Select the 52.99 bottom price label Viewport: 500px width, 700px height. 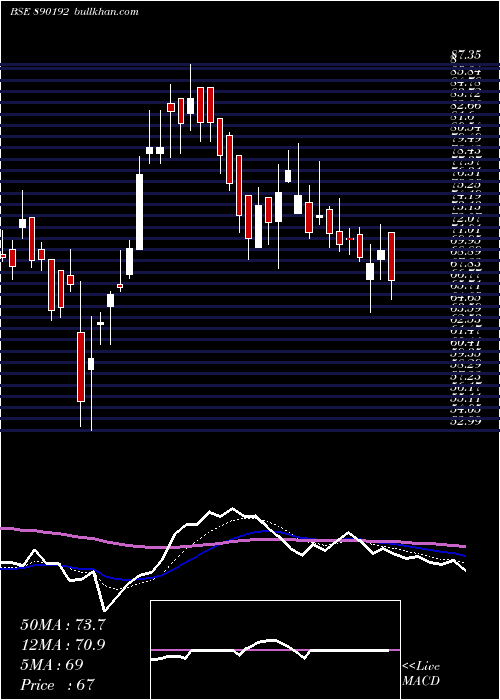coord(466,421)
